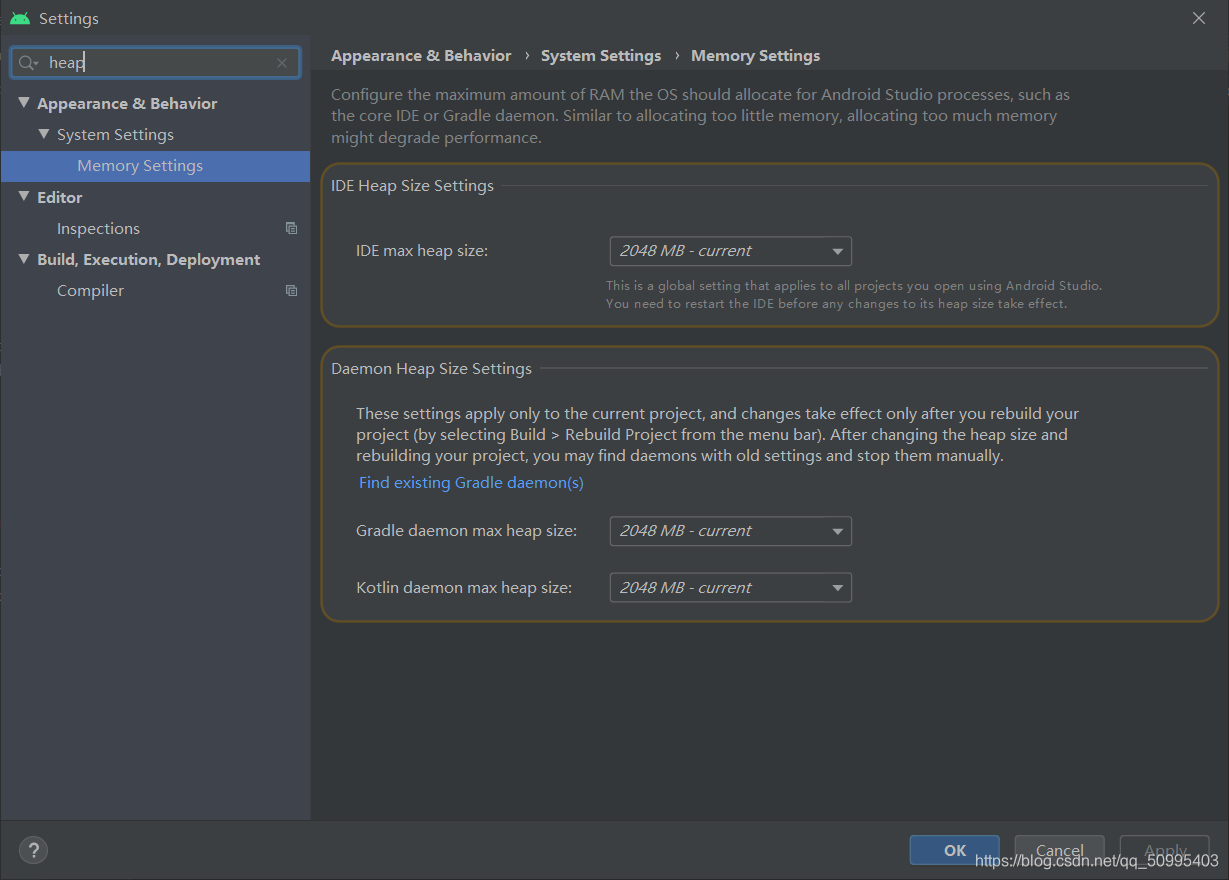Click the 'IDE max heap size:' label
This screenshot has height=880, width=1229.
(422, 251)
